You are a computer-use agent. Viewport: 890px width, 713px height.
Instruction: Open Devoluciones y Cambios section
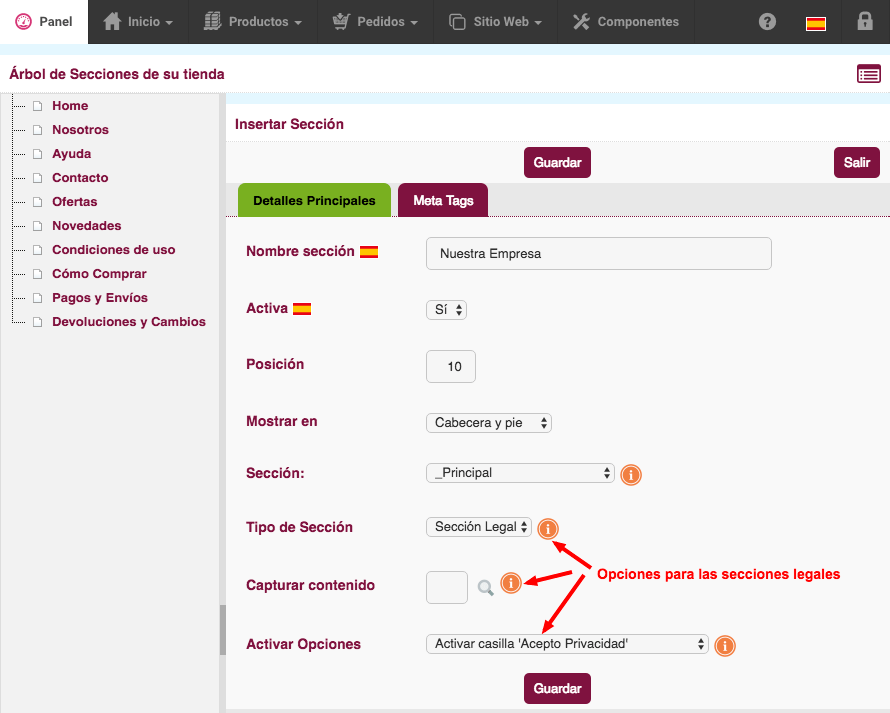(129, 321)
